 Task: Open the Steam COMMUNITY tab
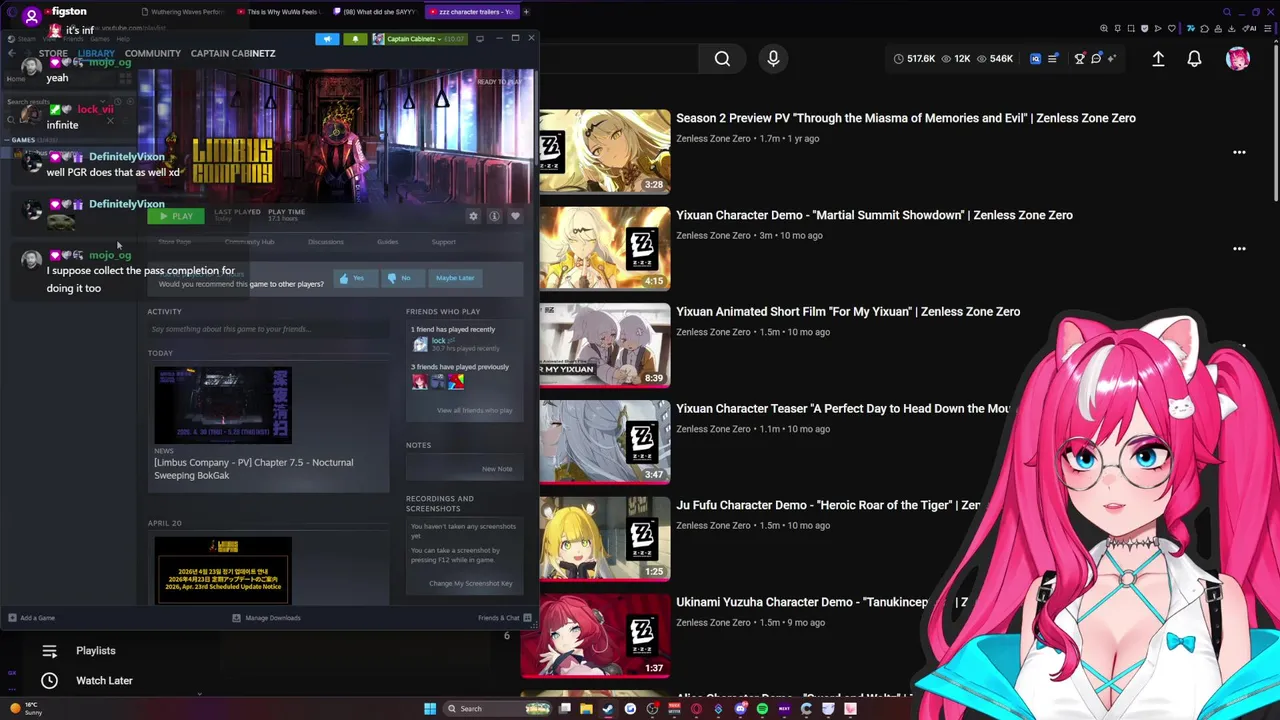pos(153,53)
